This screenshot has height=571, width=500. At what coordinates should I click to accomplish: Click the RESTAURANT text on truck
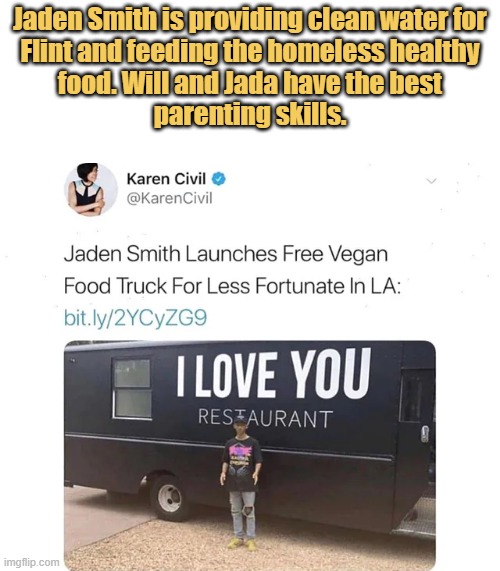click(x=265, y=418)
